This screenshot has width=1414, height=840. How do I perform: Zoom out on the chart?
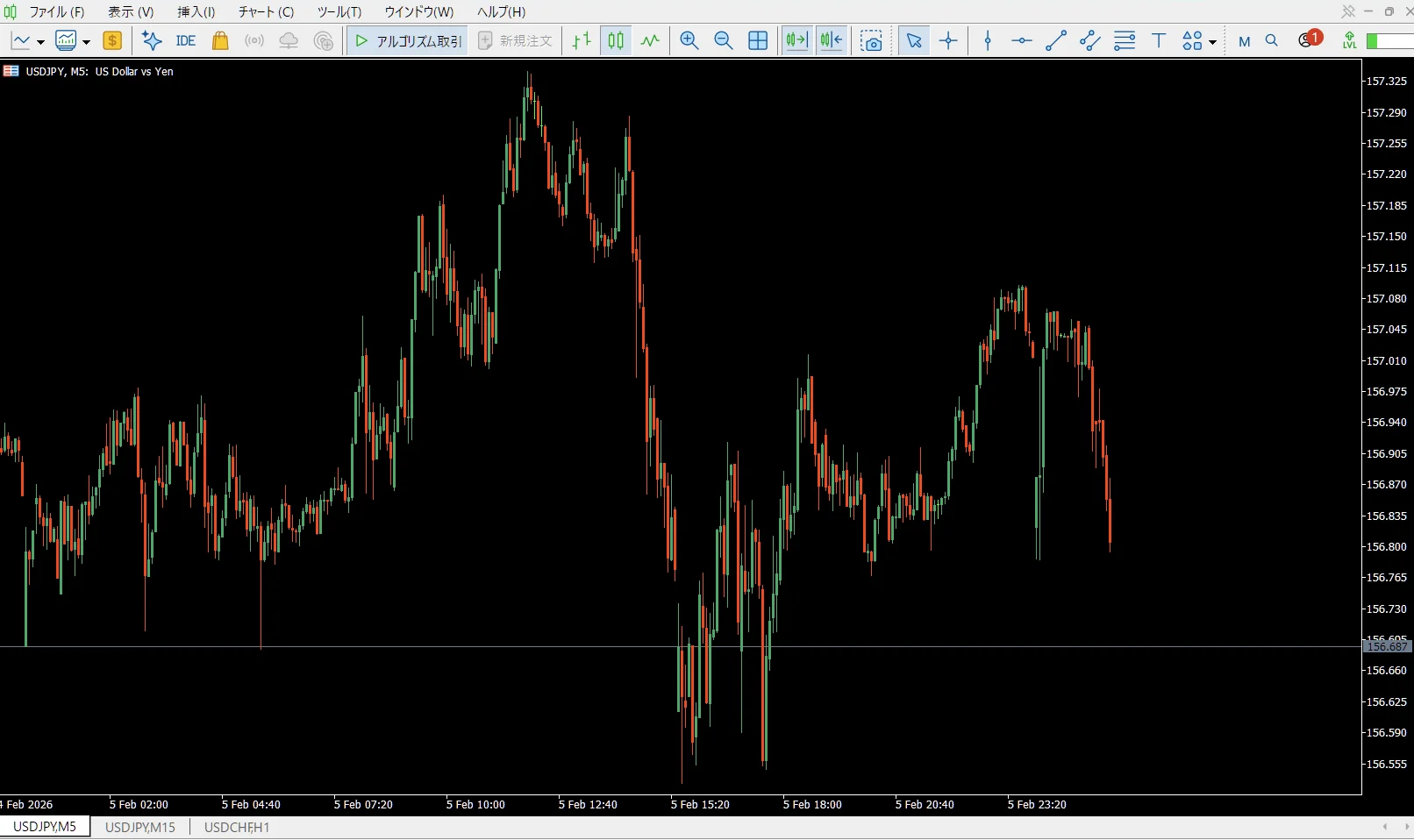(x=724, y=40)
